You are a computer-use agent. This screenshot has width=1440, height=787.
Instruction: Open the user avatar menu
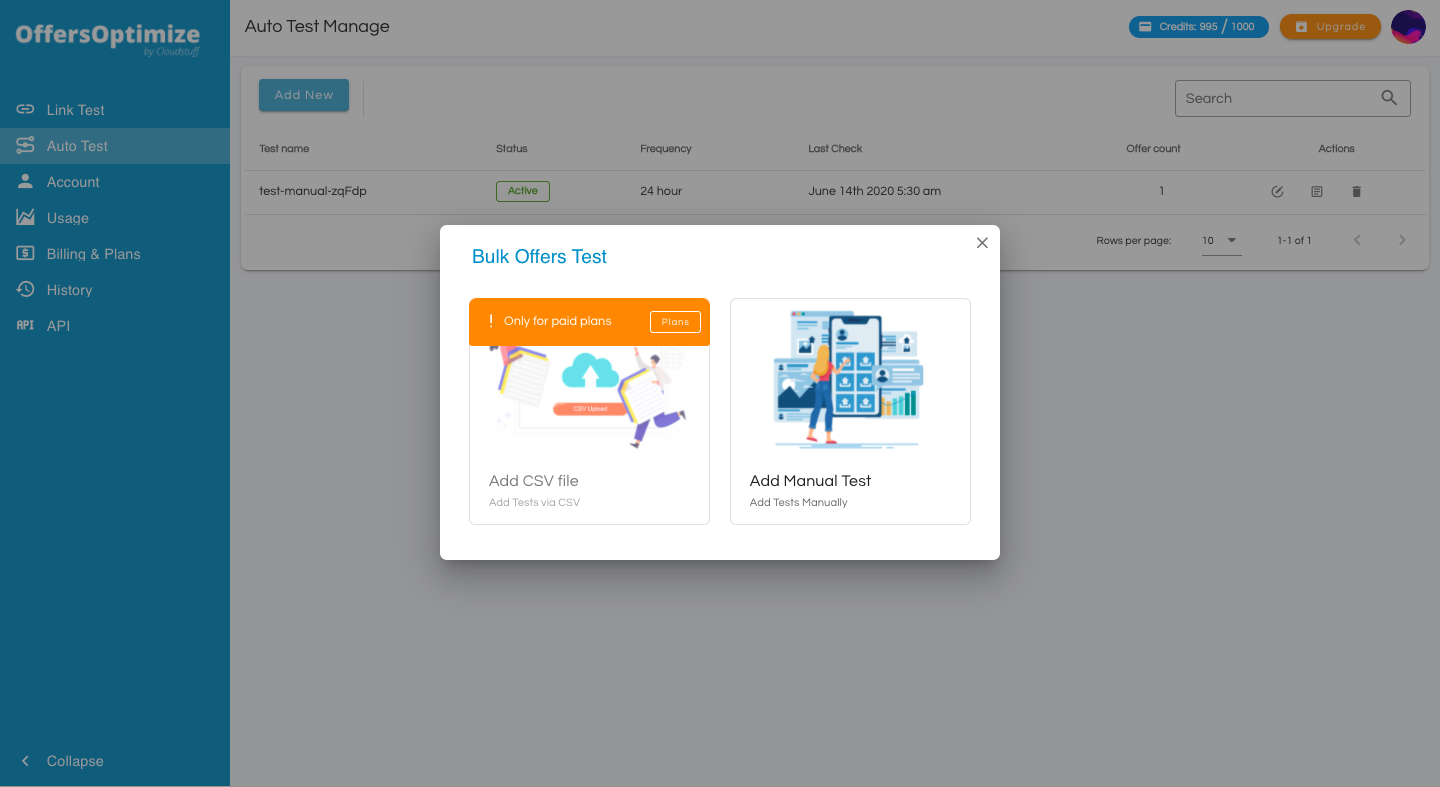pyautogui.click(x=1408, y=27)
